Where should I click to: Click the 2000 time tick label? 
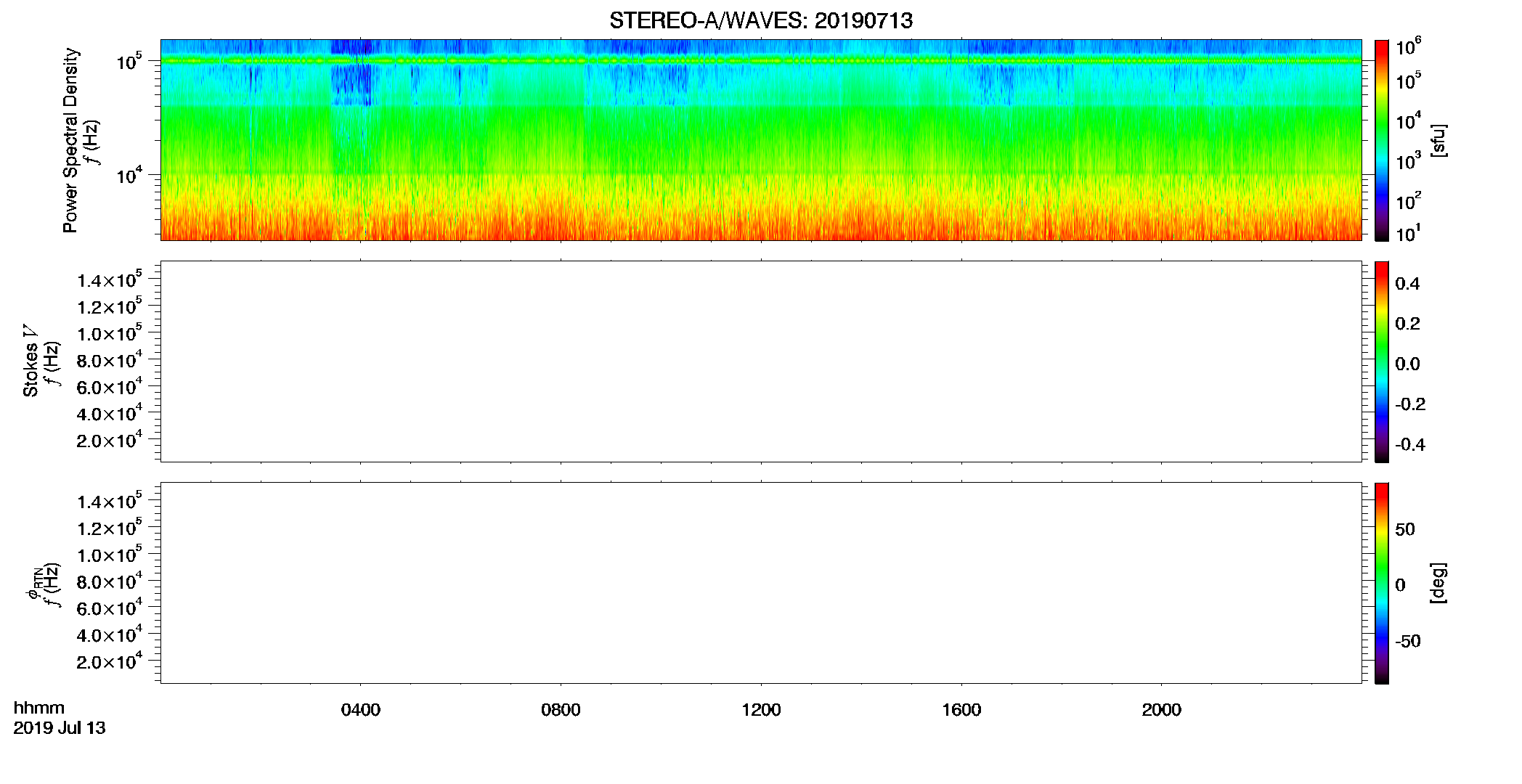click(1161, 710)
